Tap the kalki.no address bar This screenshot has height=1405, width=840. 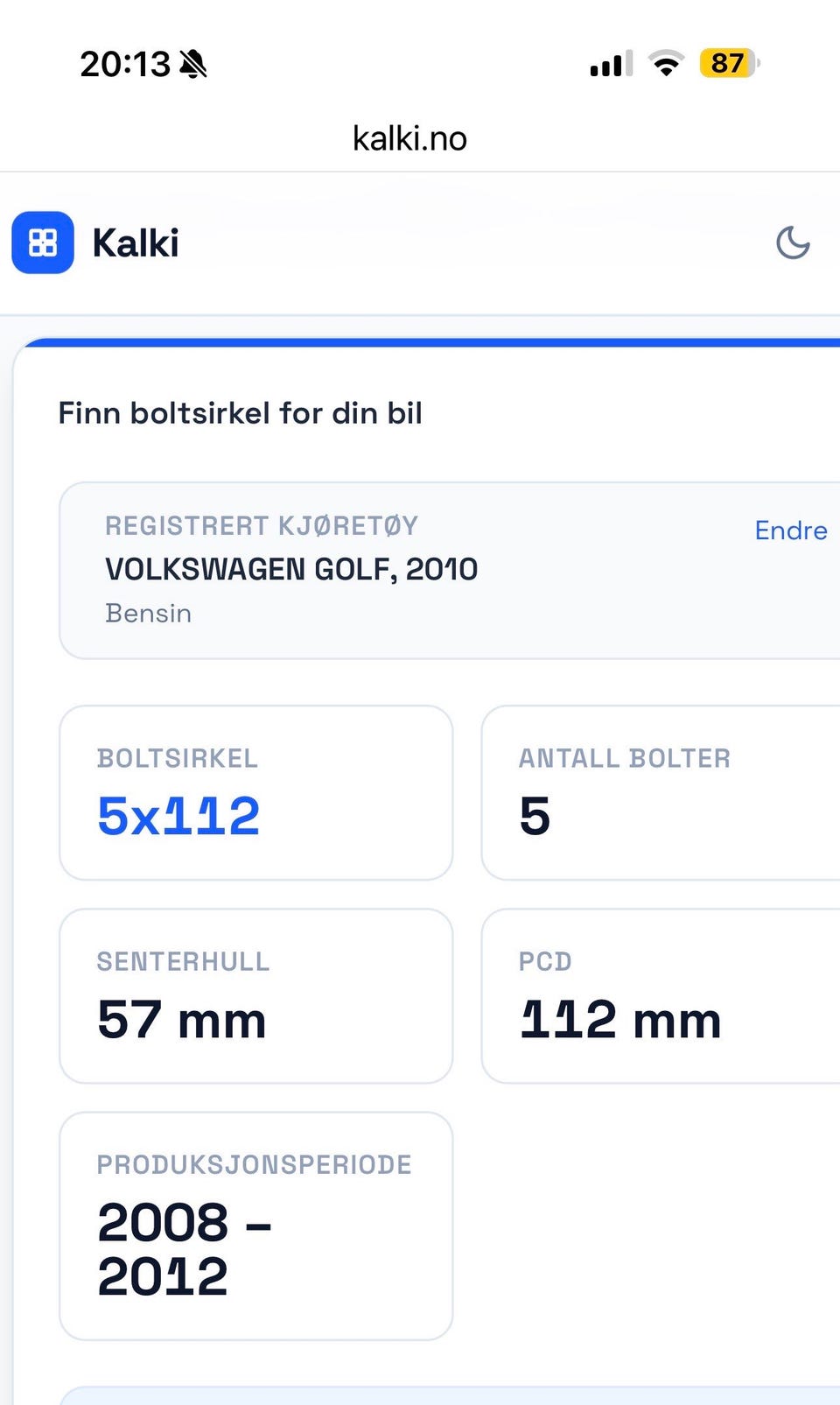pyautogui.click(x=409, y=138)
